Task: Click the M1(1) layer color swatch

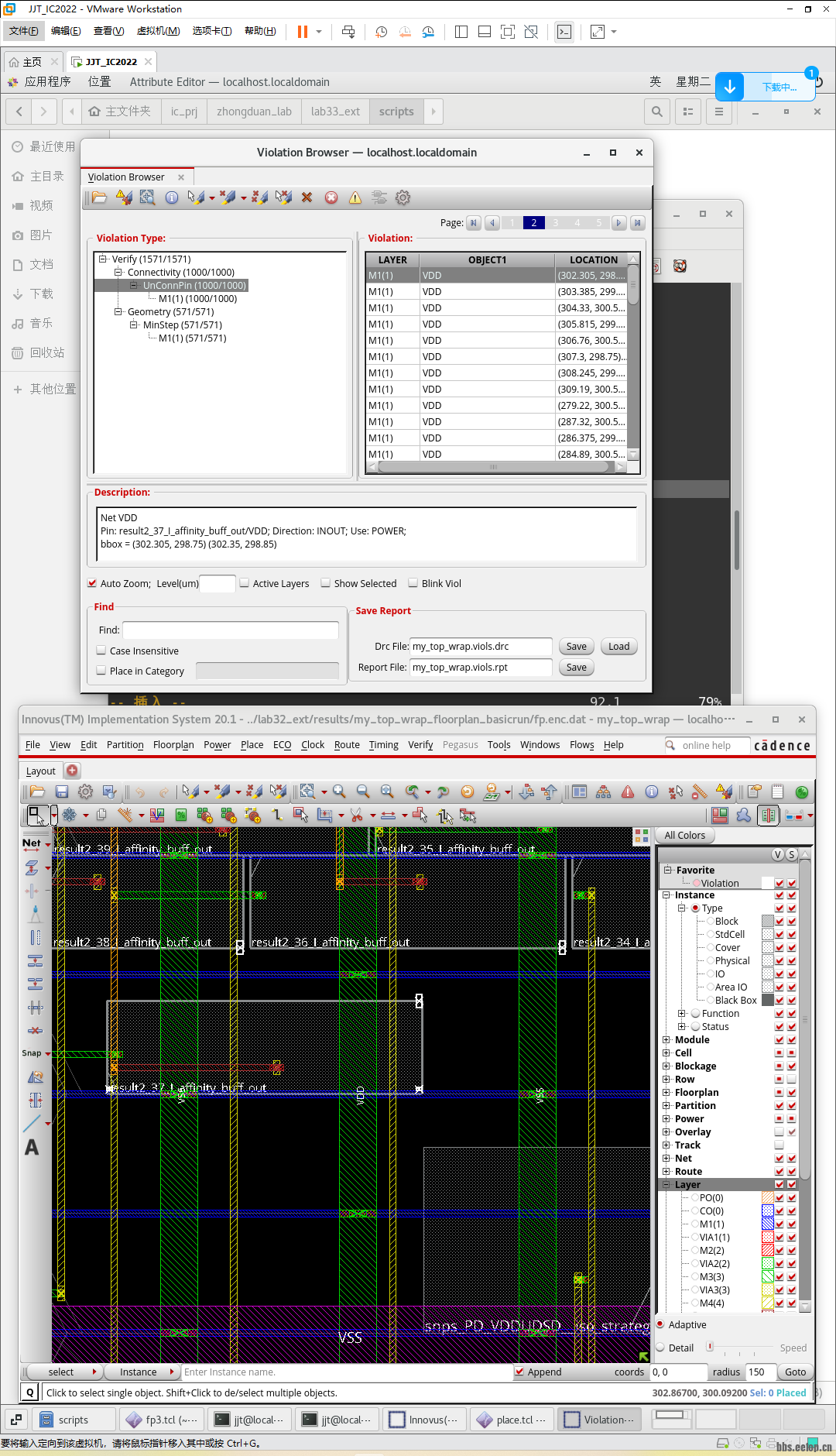Action: click(x=768, y=1224)
